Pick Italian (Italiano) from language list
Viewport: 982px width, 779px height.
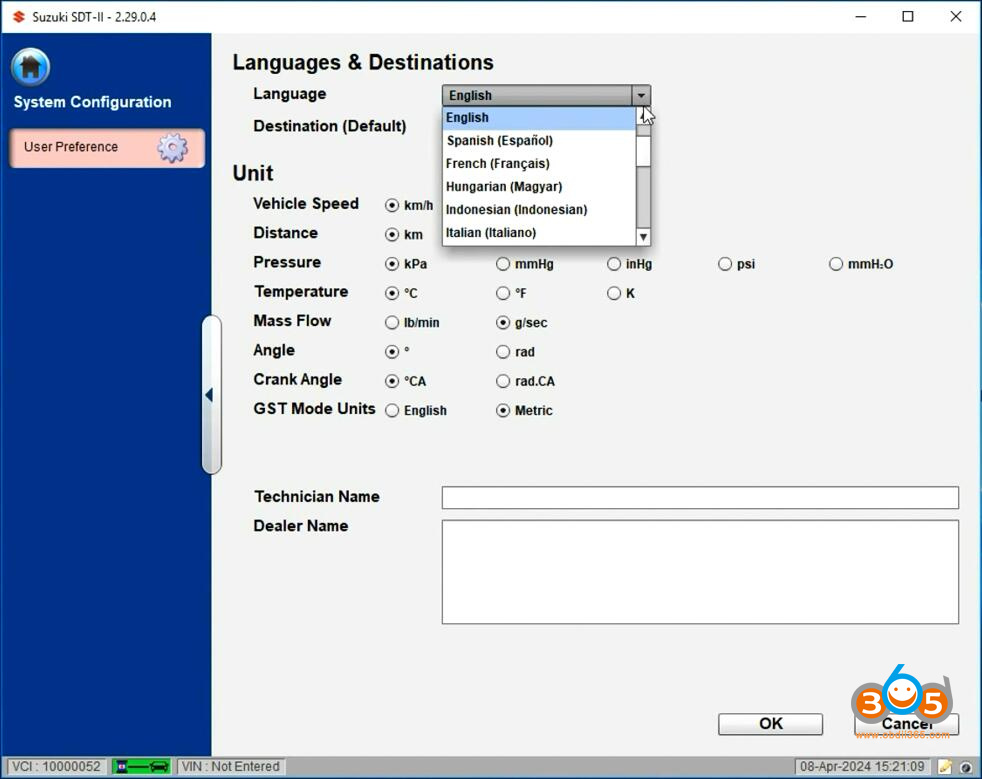point(491,233)
